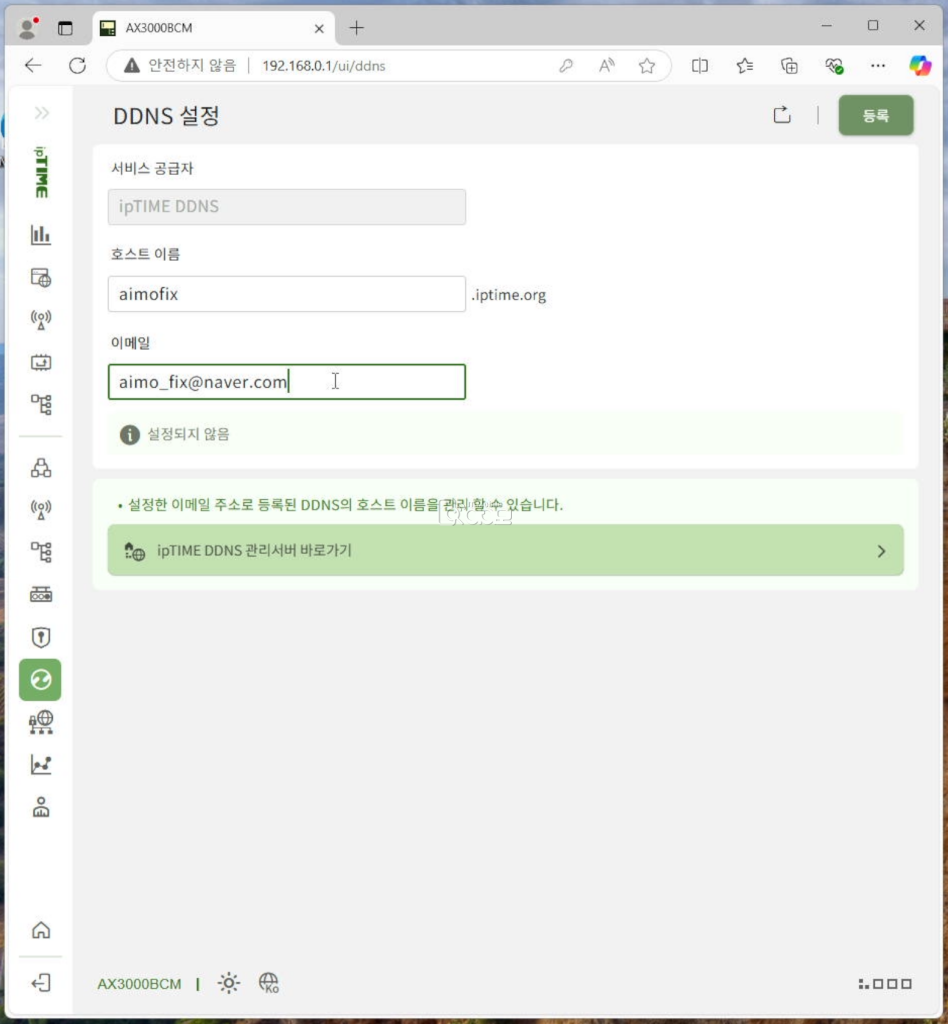Open the upper wireless antenna sidebar icon

point(41,319)
